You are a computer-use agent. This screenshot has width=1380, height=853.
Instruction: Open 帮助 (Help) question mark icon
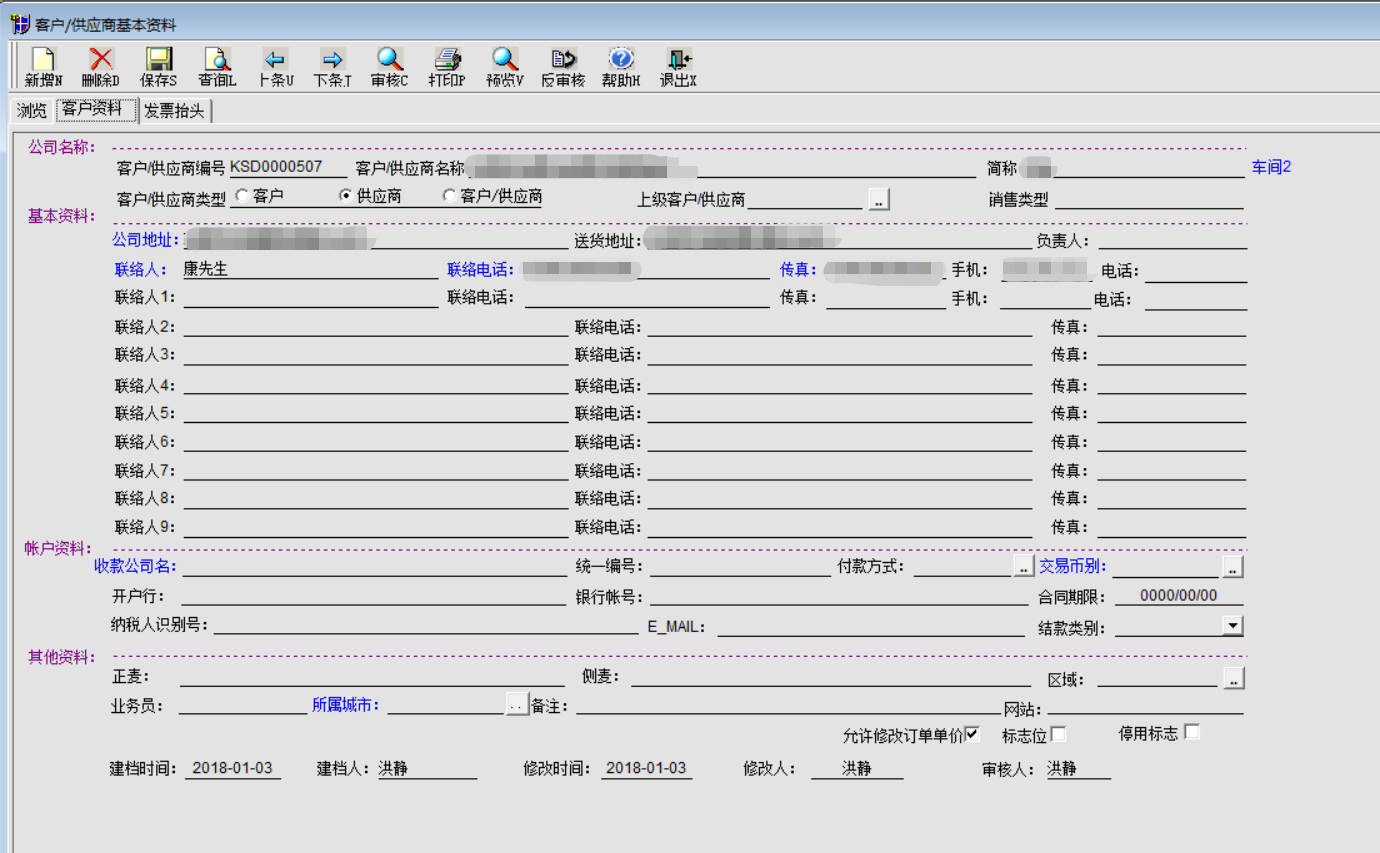[x=621, y=60]
